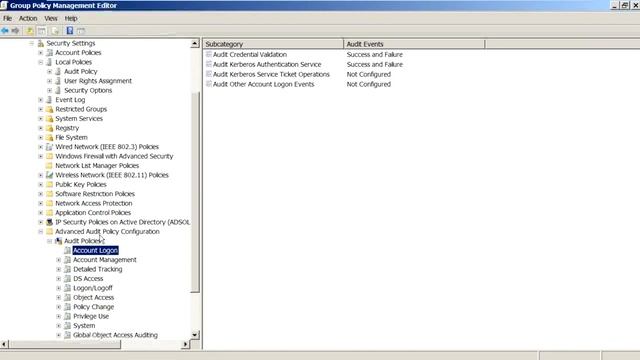
Task: Click the Security Settings node icon
Action: [41, 43]
